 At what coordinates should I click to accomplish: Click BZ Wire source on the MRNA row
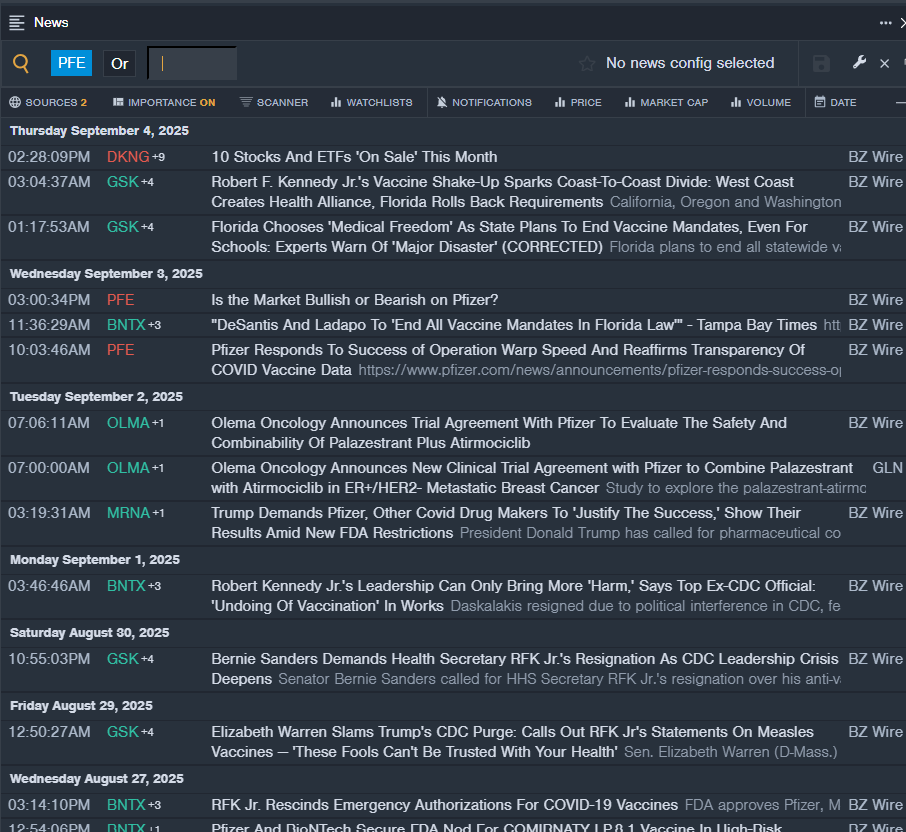[875, 513]
